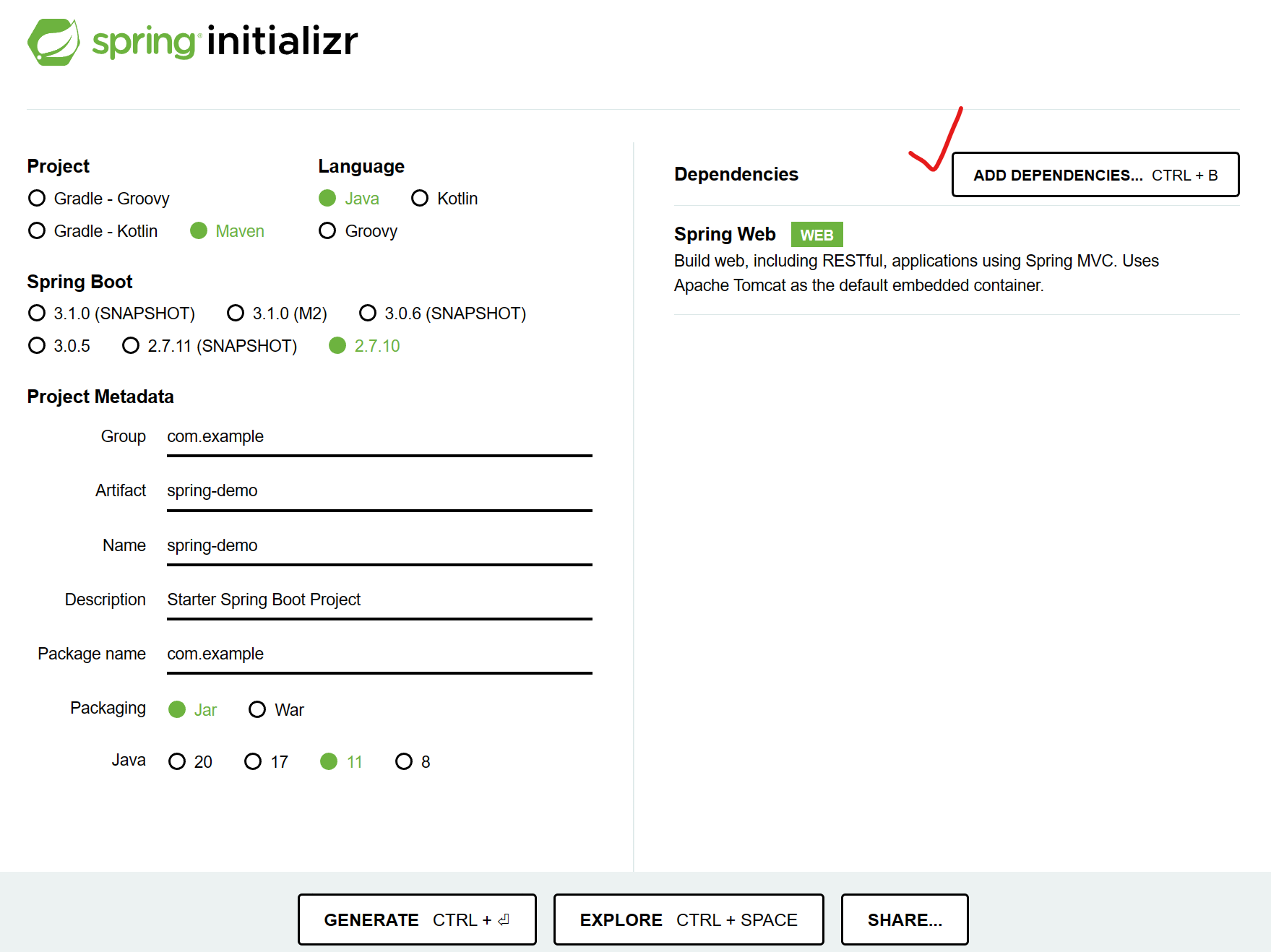The width and height of the screenshot is (1271, 952).
Task: Select Gradle - Kotlin project type
Action: pos(92,231)
